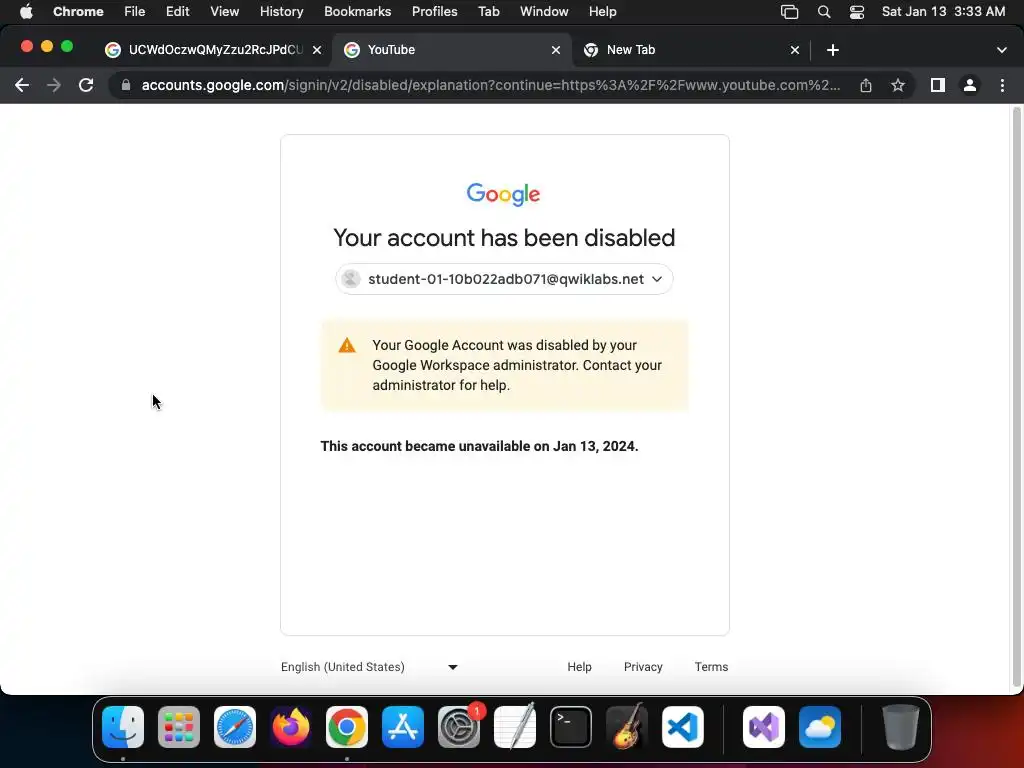
Task: Open Trash from the dock
Action: tap(901, 727)
